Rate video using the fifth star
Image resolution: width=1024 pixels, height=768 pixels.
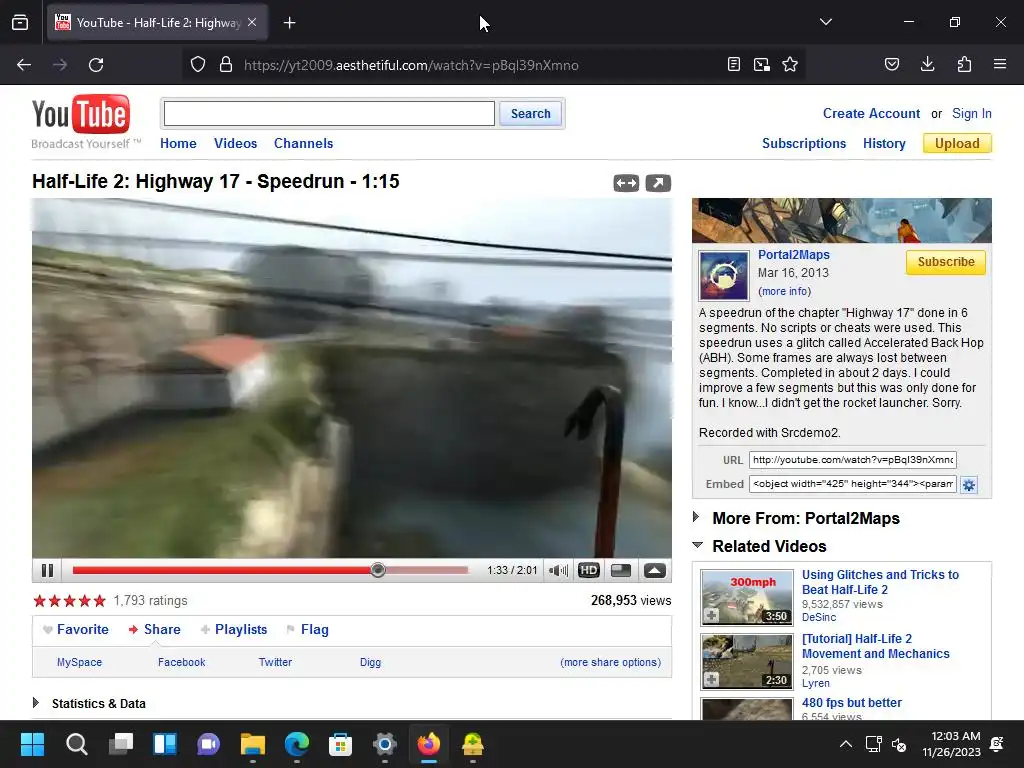(99, 600)
